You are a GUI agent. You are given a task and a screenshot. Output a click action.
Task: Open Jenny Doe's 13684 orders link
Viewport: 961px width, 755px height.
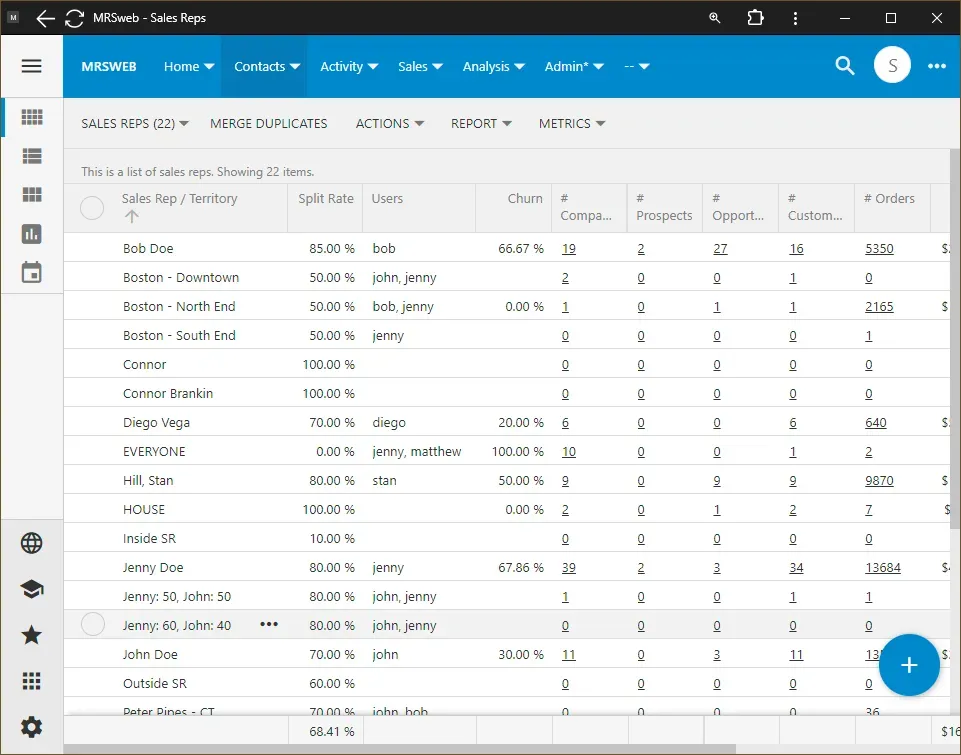tap(882, 568)
